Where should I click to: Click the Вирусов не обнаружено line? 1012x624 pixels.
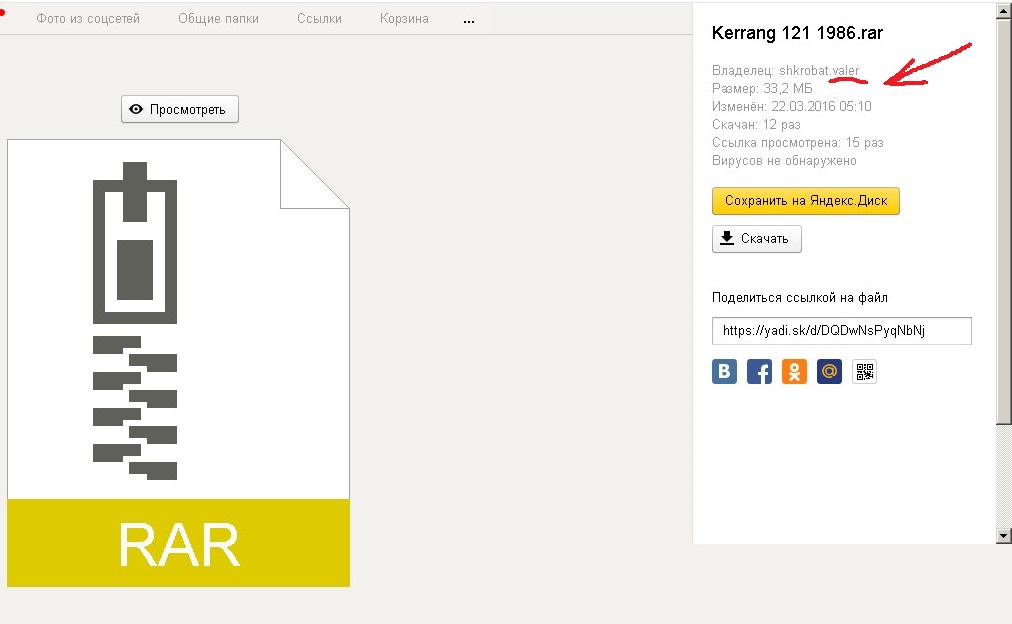(x=784, y=161)
